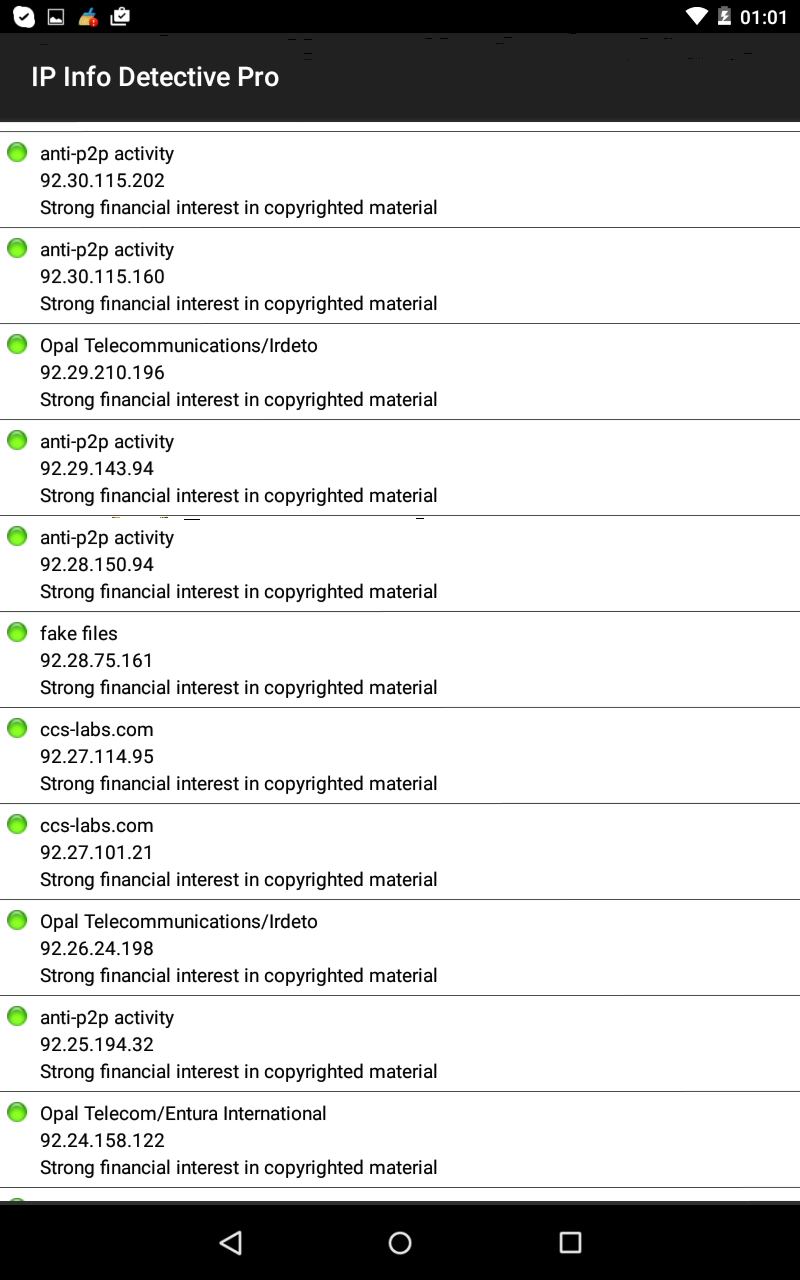Select Opal Telecommunications/Irdeto entry 92.26.24.198
Screen dimensions: 800x1280
(x=400, y=948)
